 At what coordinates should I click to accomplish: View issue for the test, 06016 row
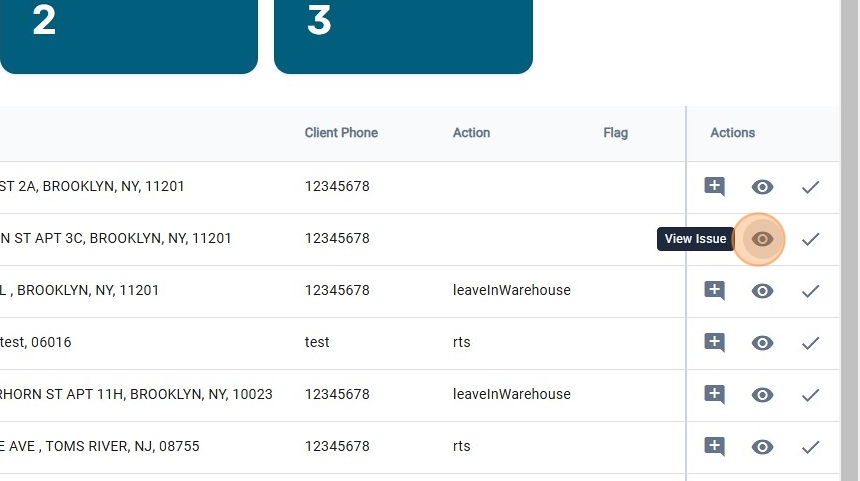coord(762,343)
